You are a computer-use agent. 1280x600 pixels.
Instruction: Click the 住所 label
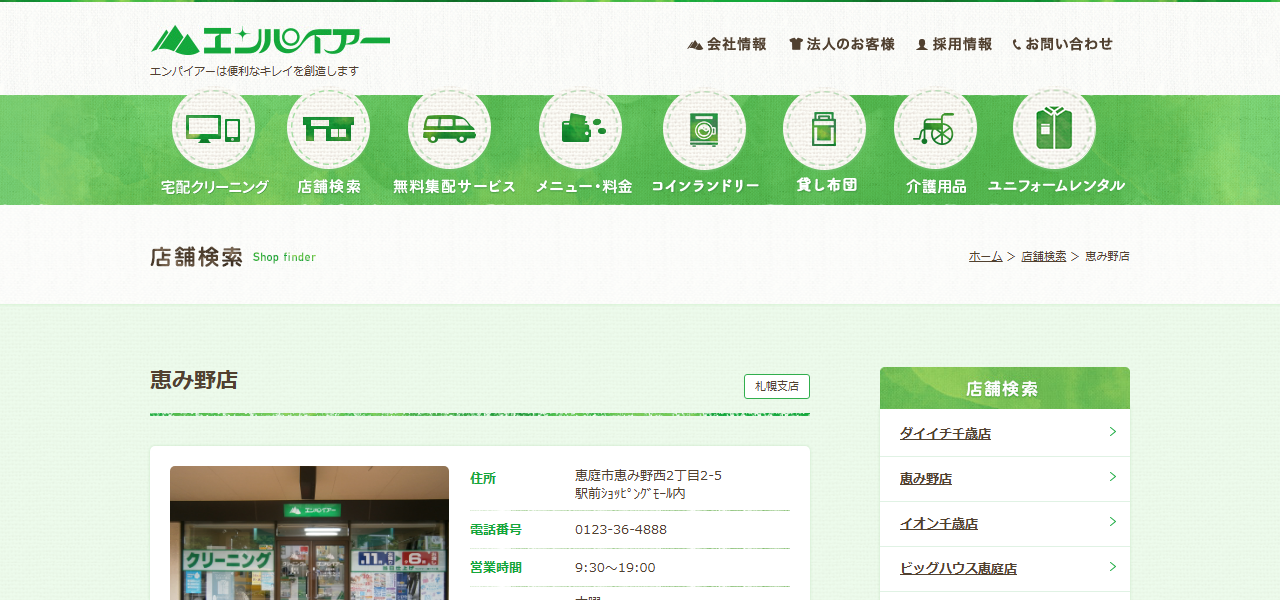click(x=483, y=479)
